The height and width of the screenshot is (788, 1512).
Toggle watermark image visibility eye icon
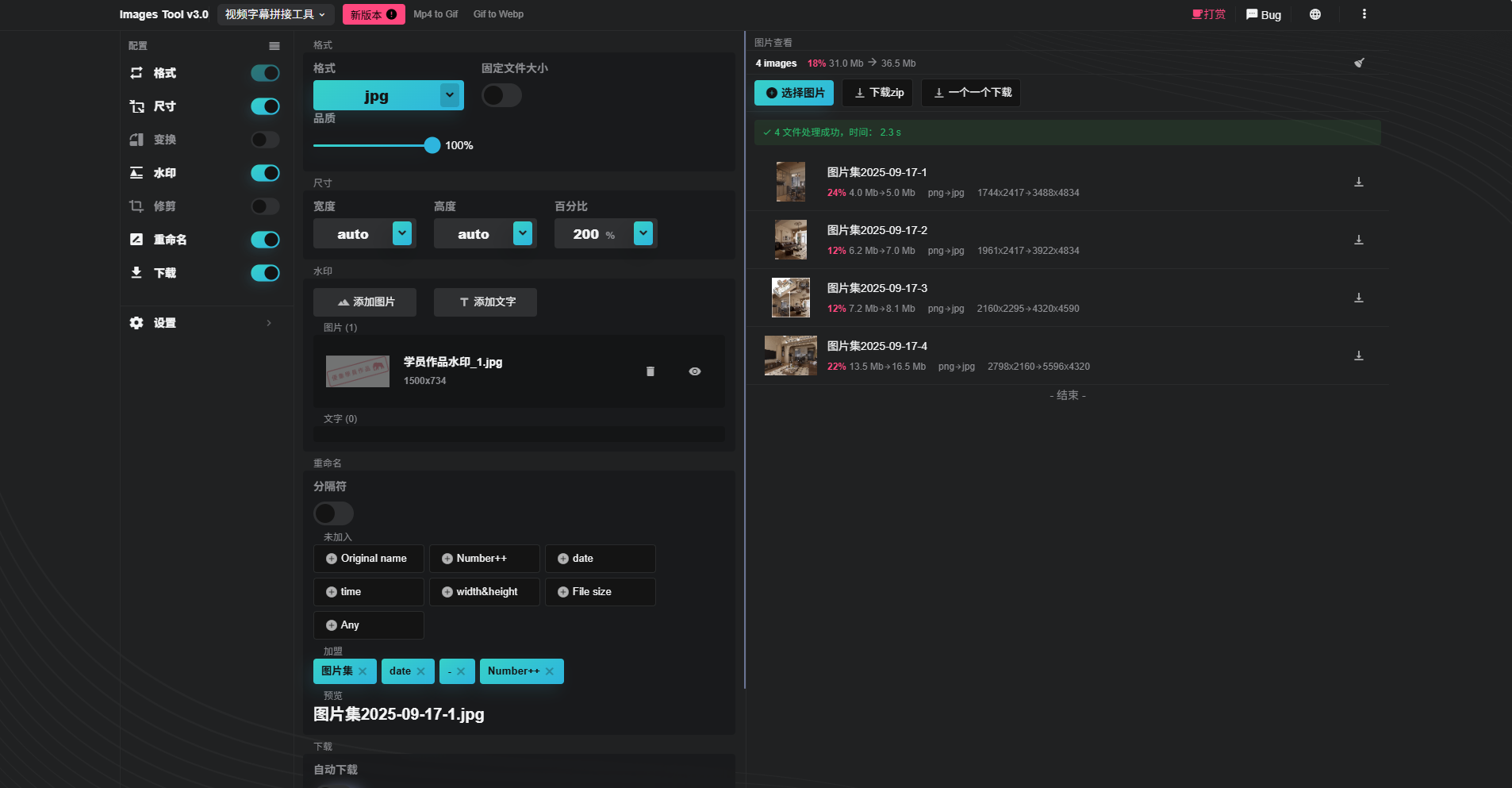coord(695,371)
